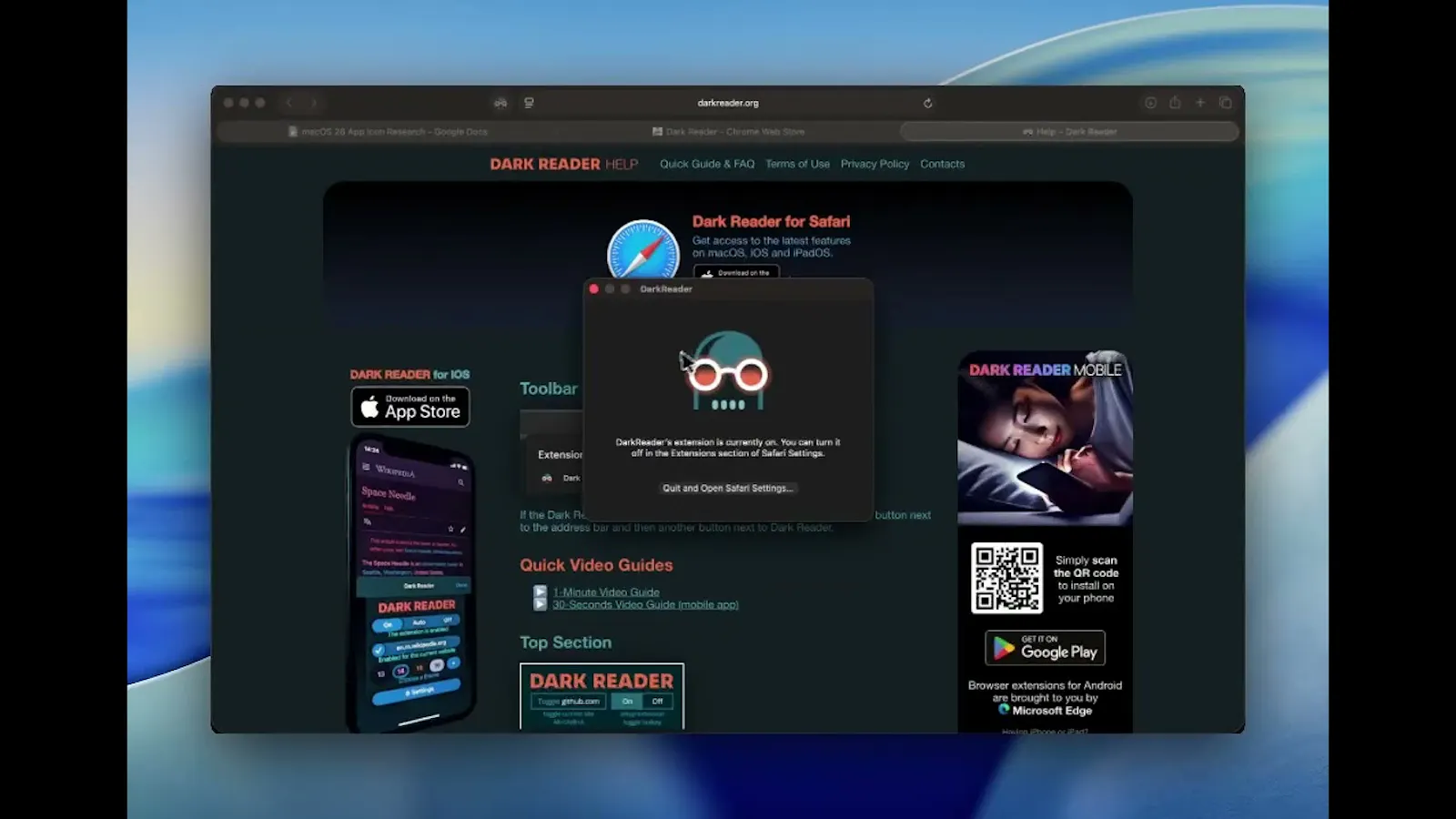
Task: Click the DARK READER top section screenshot
Action: pyautogui.click(x=602, y=697)
